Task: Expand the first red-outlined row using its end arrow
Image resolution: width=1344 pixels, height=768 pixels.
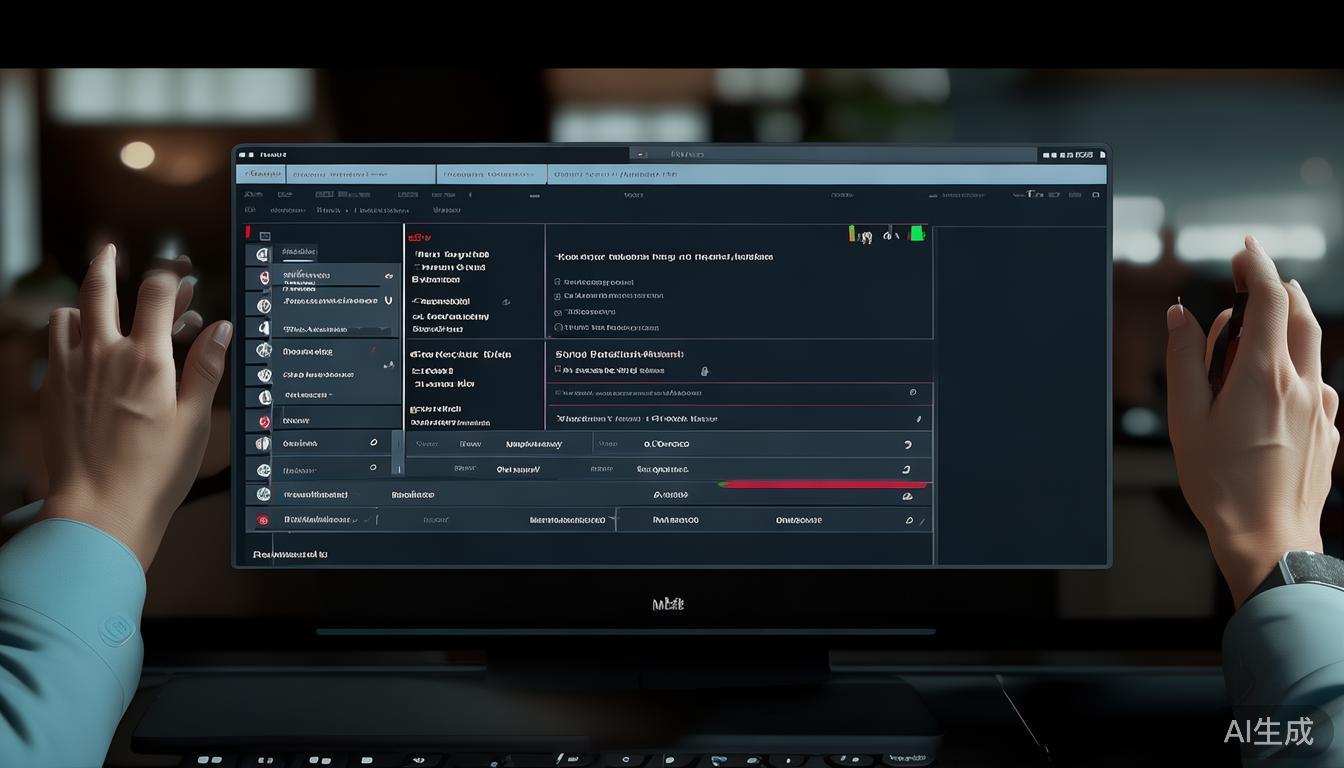Action: tap(913, 393)
